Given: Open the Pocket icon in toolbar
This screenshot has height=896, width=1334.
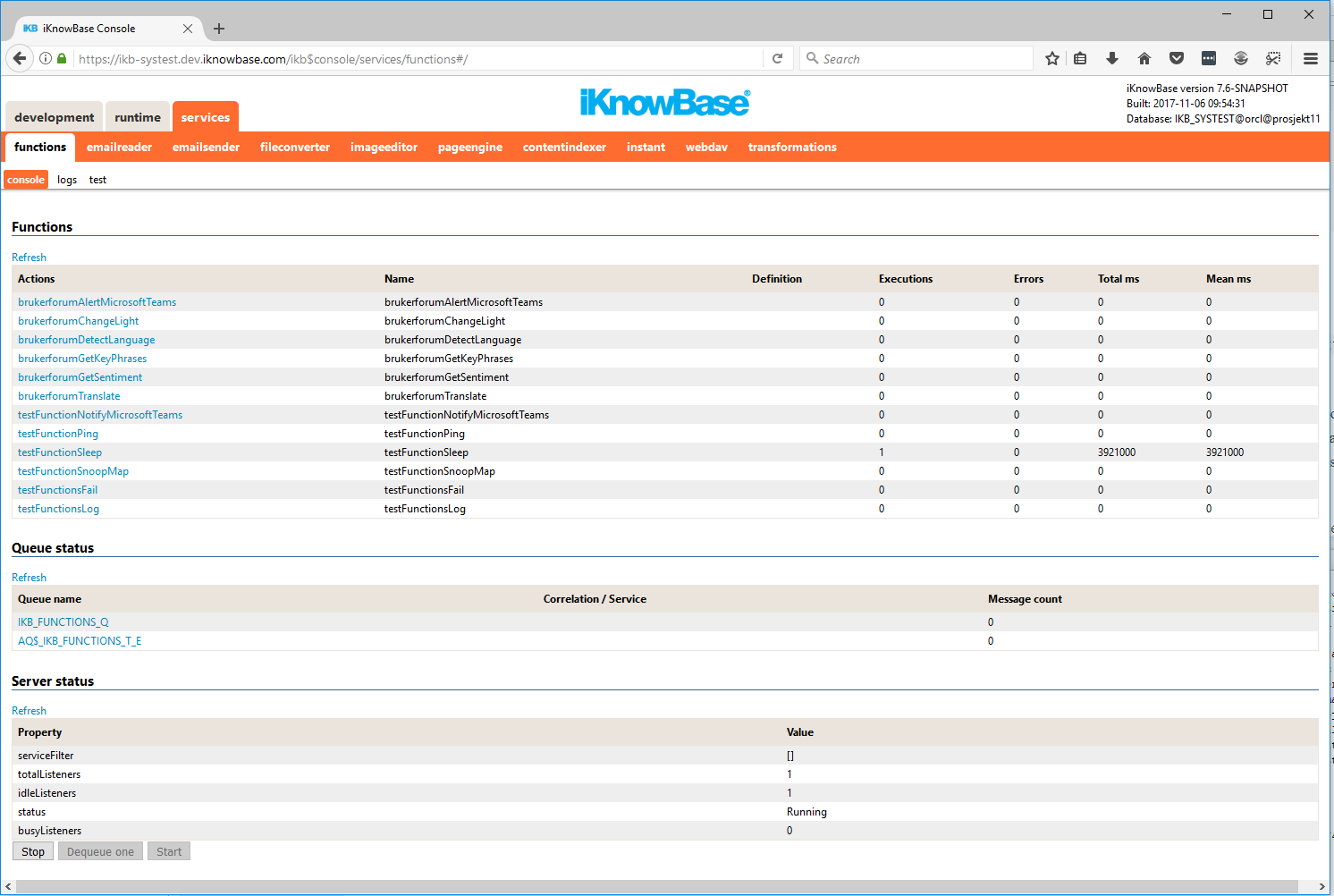Looking at the screenshot, I should click(x=1177, y=59).
